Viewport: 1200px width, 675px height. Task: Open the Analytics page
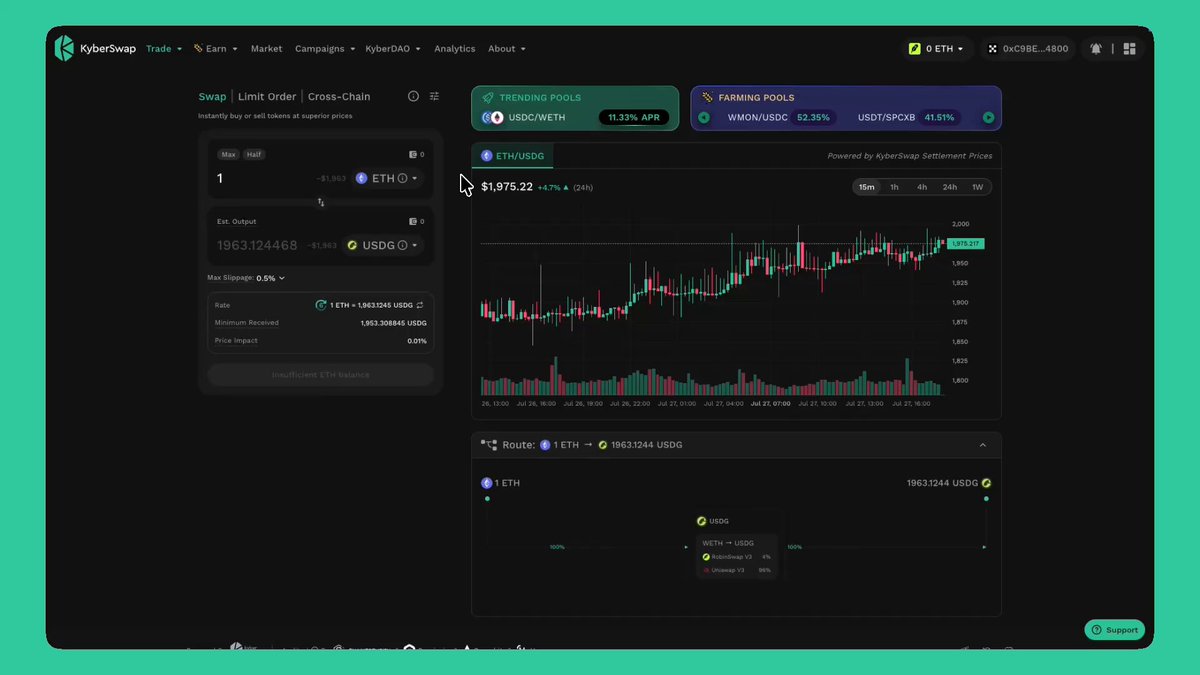(455, 48)
